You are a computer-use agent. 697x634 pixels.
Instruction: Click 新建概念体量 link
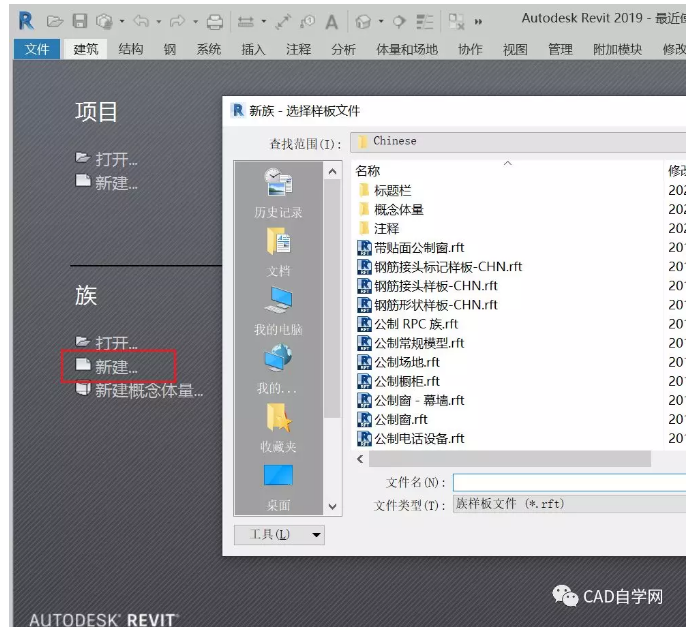pos(139,390)
